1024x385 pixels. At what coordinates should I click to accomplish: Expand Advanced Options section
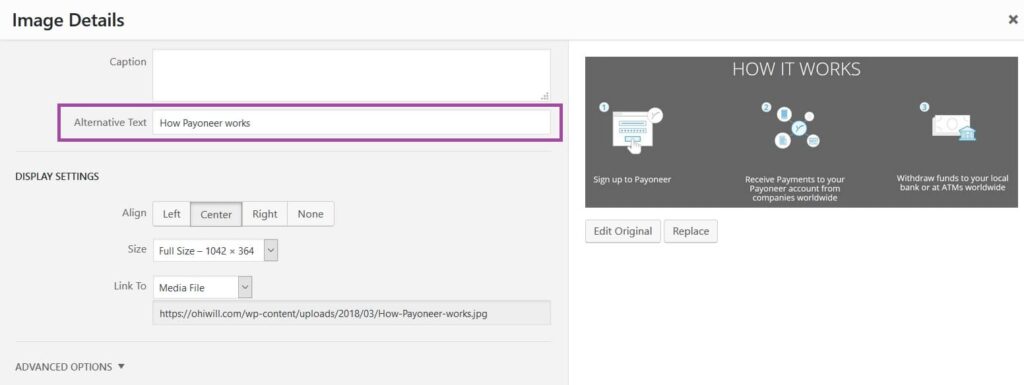coord(70,367)
